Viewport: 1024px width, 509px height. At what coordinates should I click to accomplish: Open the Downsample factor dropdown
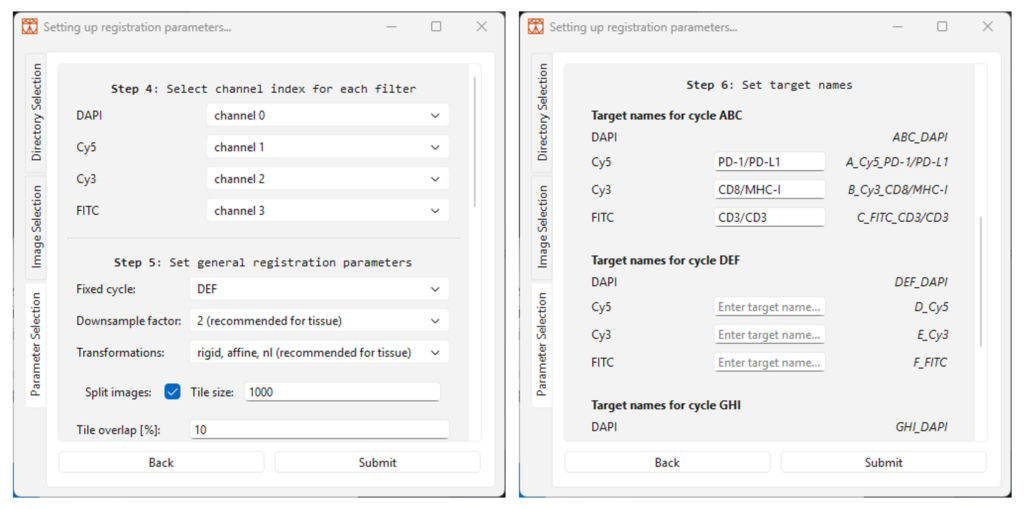317,321
